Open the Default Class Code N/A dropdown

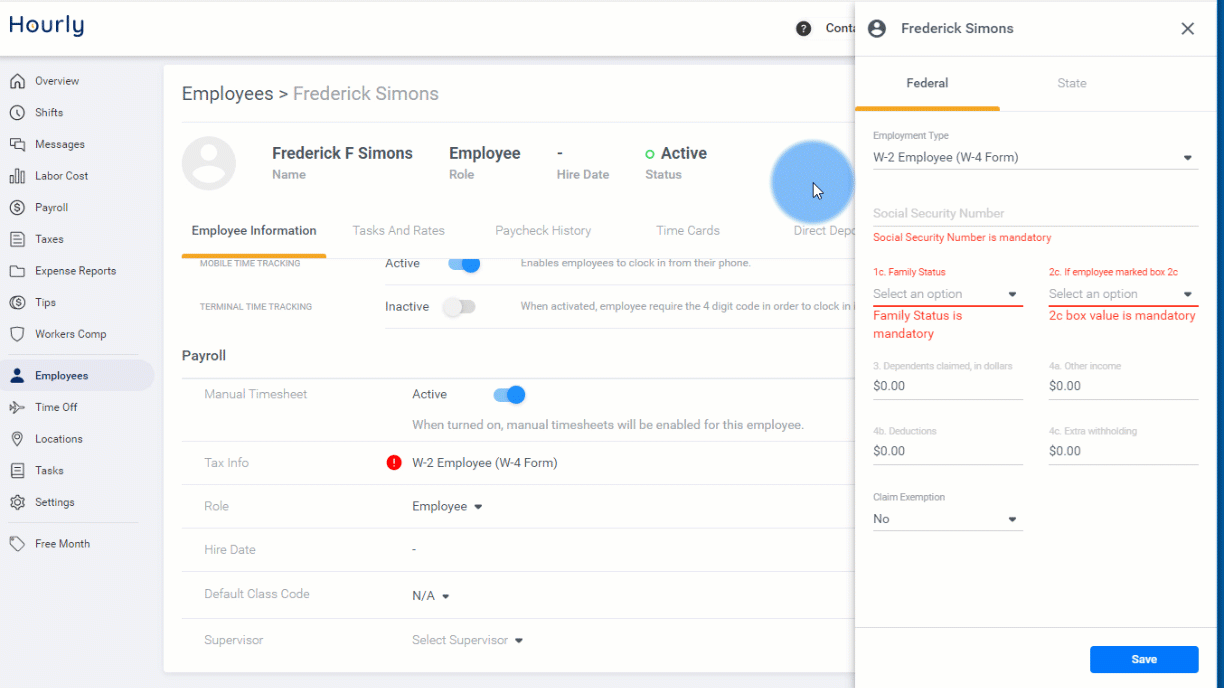(x=431, y=596)
